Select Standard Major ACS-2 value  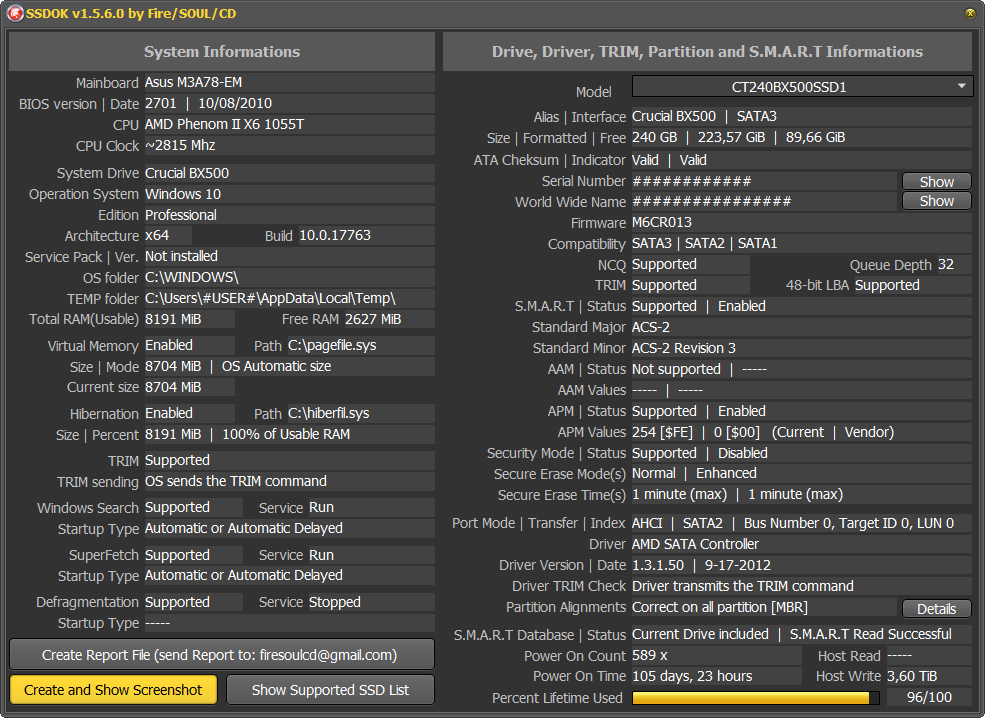[802, 327]
